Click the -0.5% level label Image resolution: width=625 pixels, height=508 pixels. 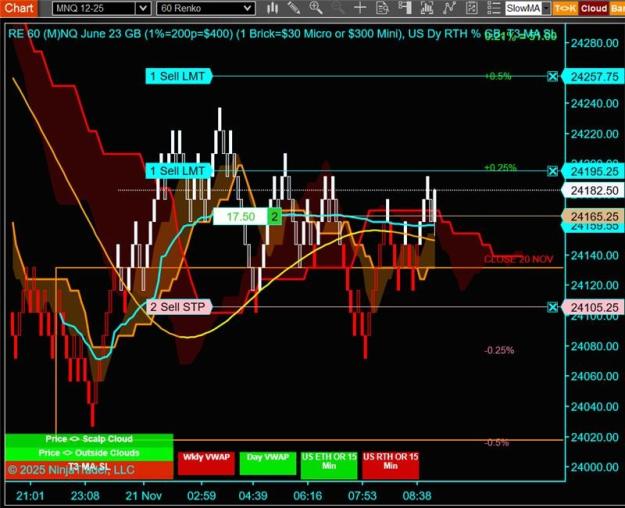pos(497,443)
